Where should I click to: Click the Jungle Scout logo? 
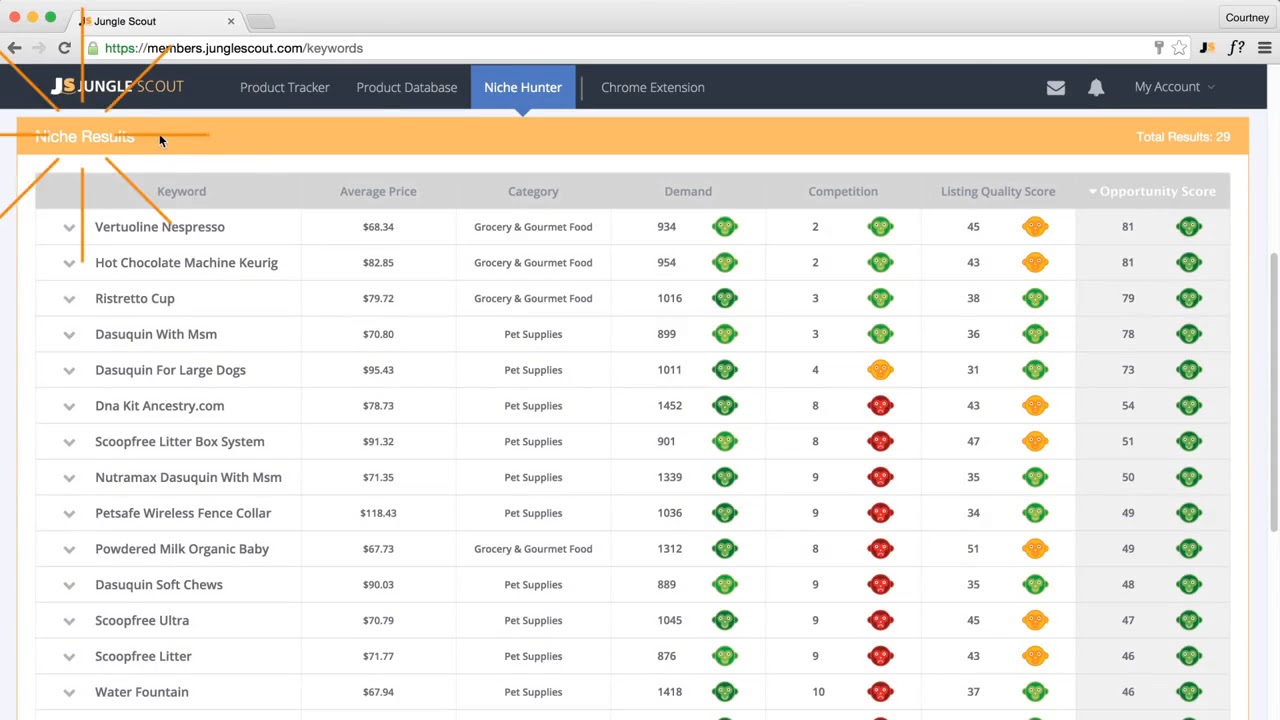coord(118,87)
